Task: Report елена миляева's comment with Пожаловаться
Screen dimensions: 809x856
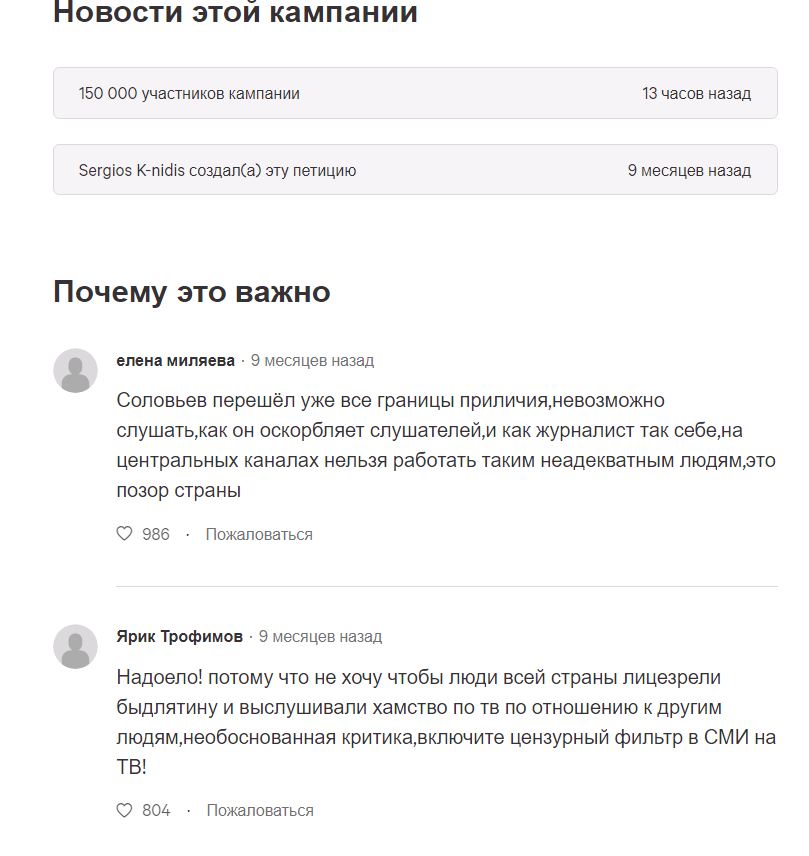Action: 258,534
